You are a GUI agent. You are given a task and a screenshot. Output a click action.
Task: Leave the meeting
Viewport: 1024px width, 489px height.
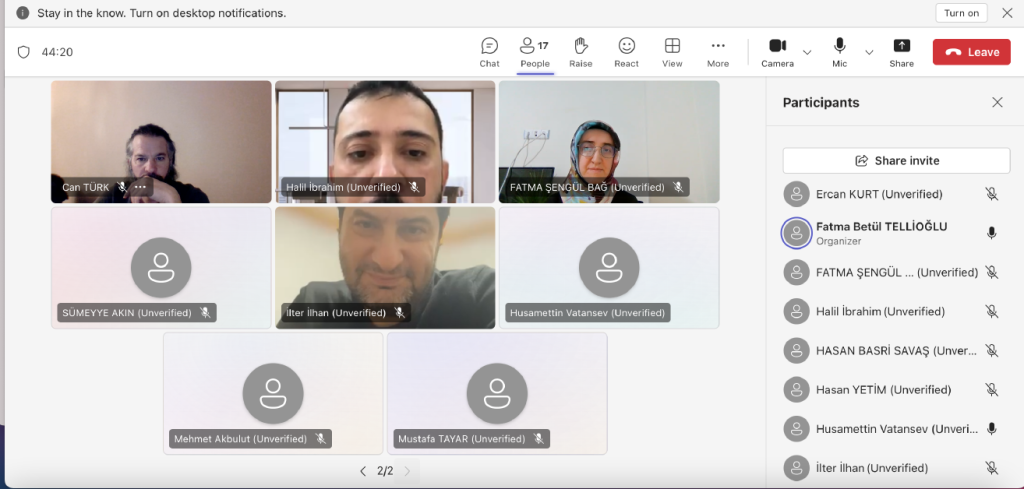(971, 52)
